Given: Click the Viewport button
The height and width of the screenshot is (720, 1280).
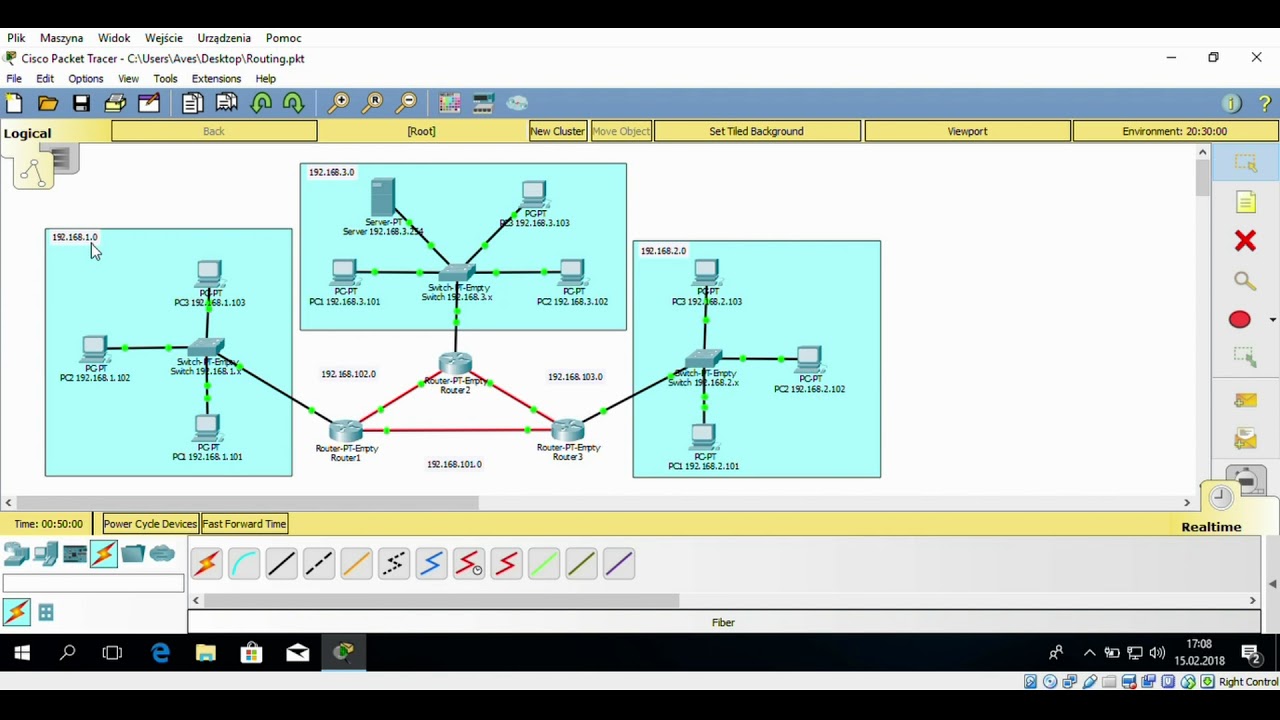Looking at the screenshot, I should pos(967,131).
